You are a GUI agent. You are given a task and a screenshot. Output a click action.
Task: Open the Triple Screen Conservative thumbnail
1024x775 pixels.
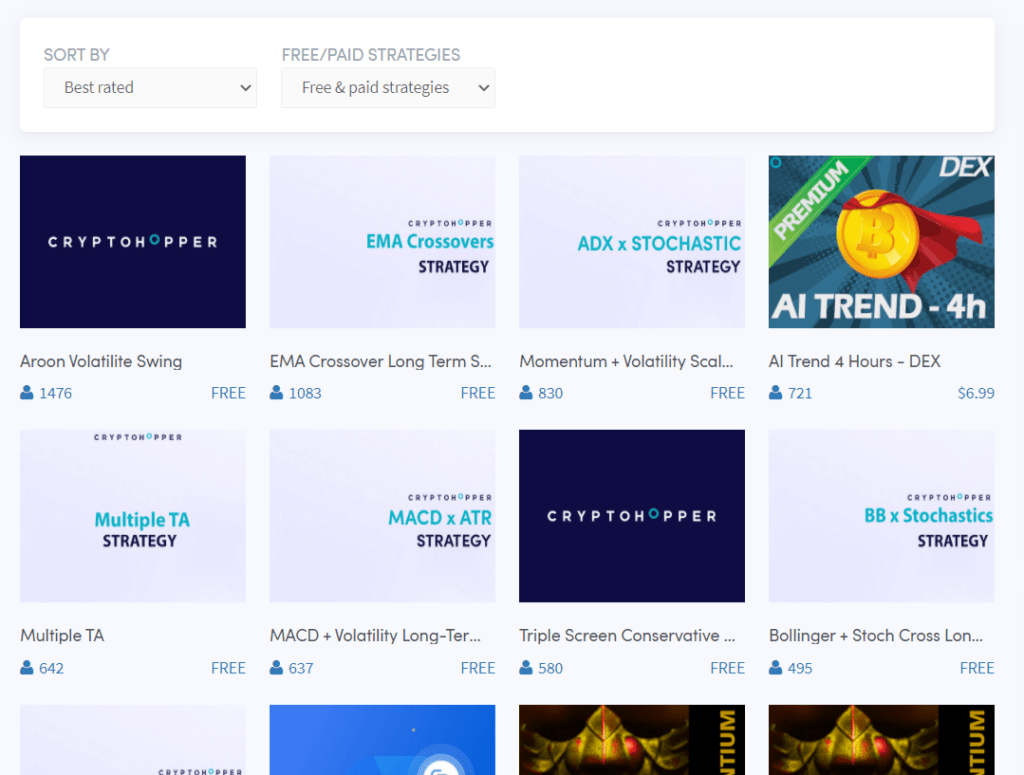[632, 516]
